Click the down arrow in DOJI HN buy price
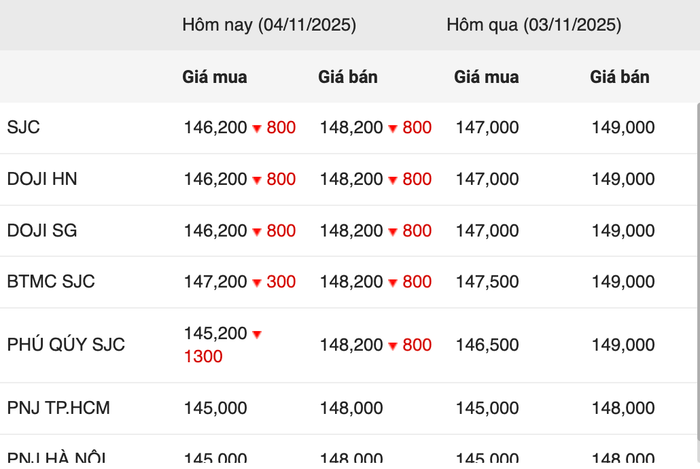This screenshot has height=469, width=700. coord(257,181)
